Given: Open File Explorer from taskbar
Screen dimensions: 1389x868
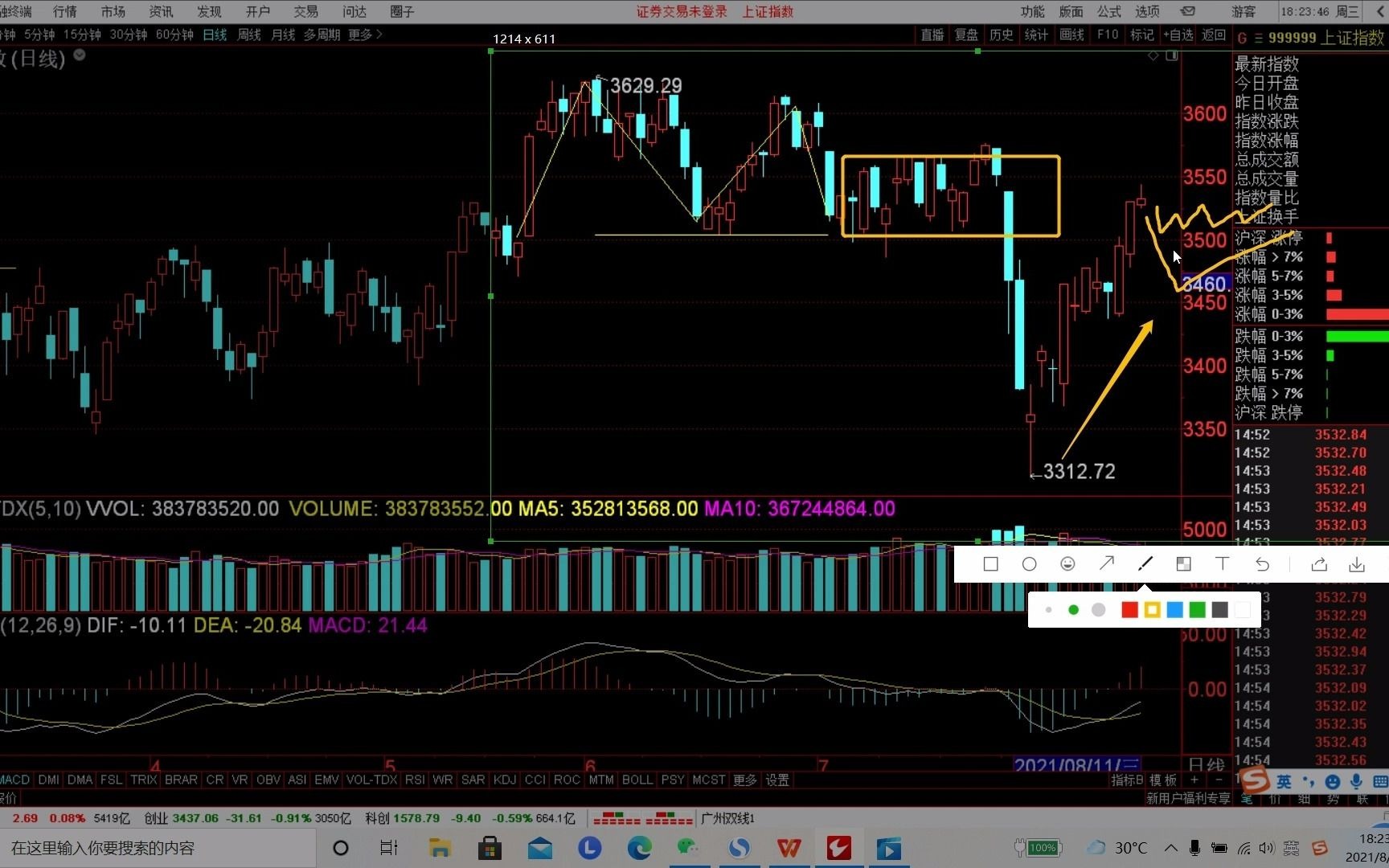Looking at the screenshot, I should tap(440, 848).
